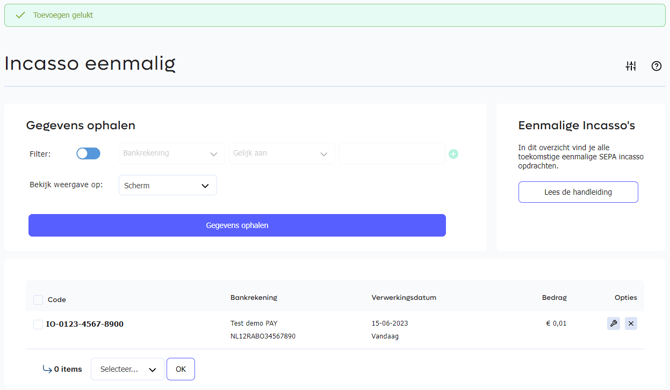Image resolution: width=670 pixels, height=390 pixels.
Task: Click the Toevoegen gelukt notification text
Action: [x=63, y=15]
